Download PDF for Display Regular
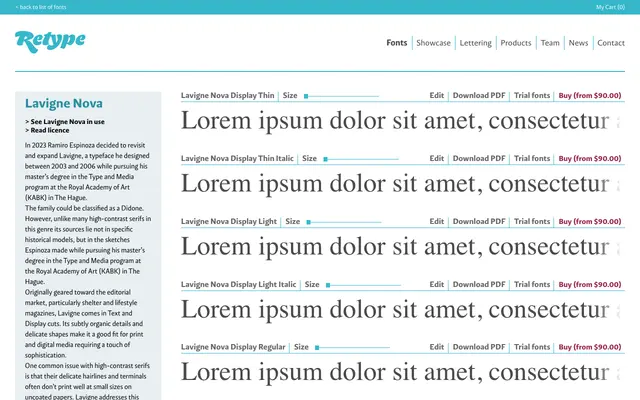 click(x=479, y=347)
